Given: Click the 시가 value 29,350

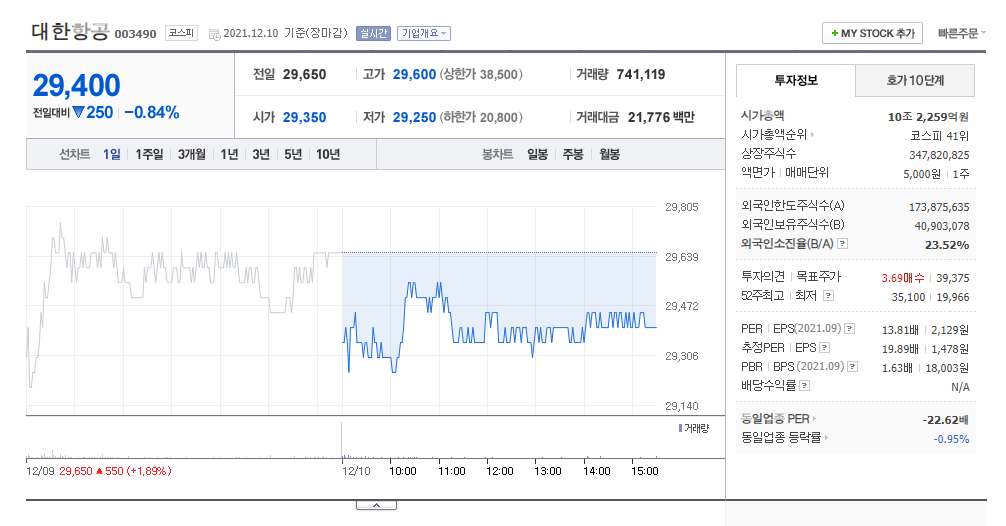Looking at the screenshot, I should click(x=305, y=117).
